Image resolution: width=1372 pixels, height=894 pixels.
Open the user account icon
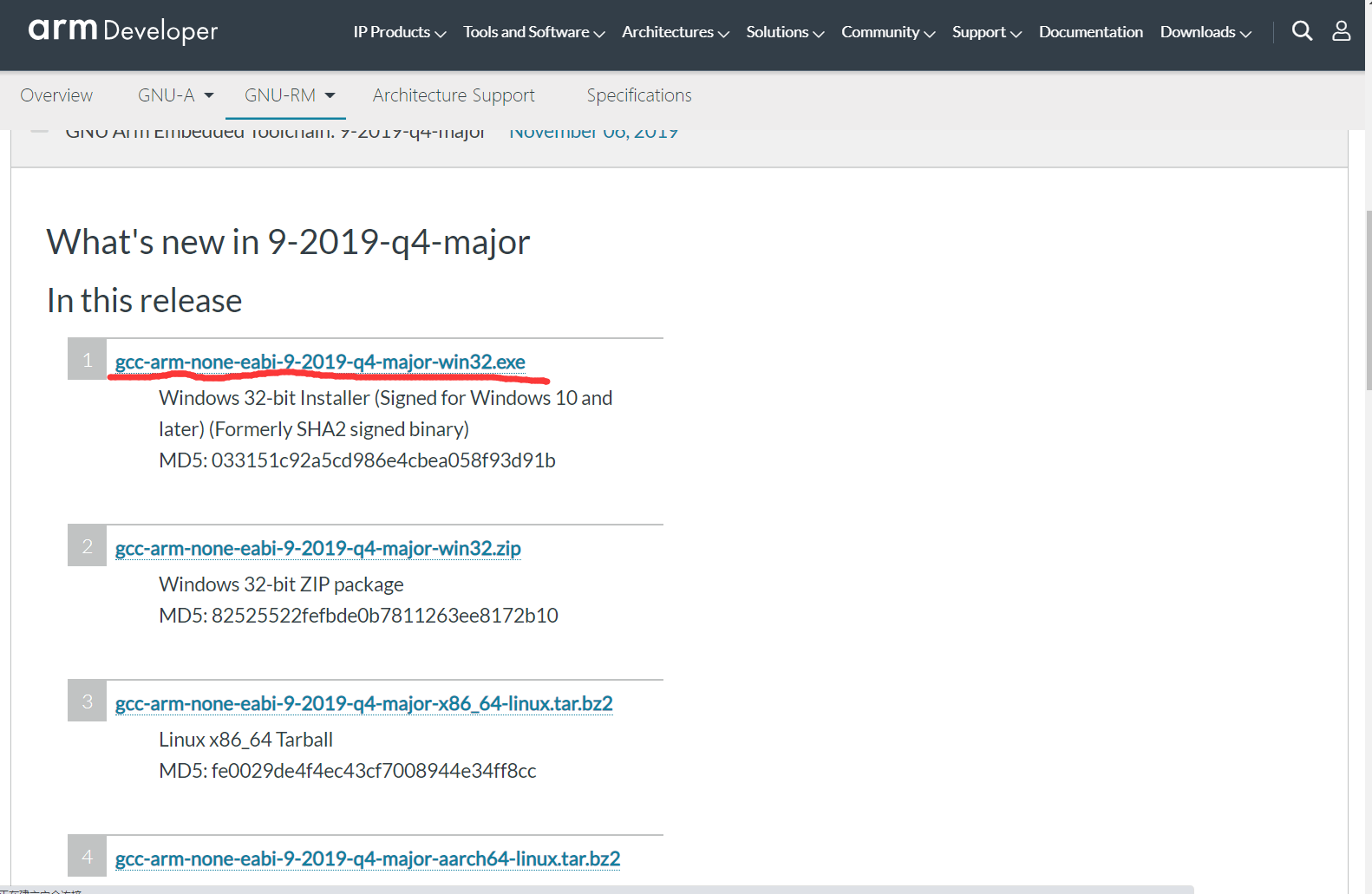[x=1341, y=31]
